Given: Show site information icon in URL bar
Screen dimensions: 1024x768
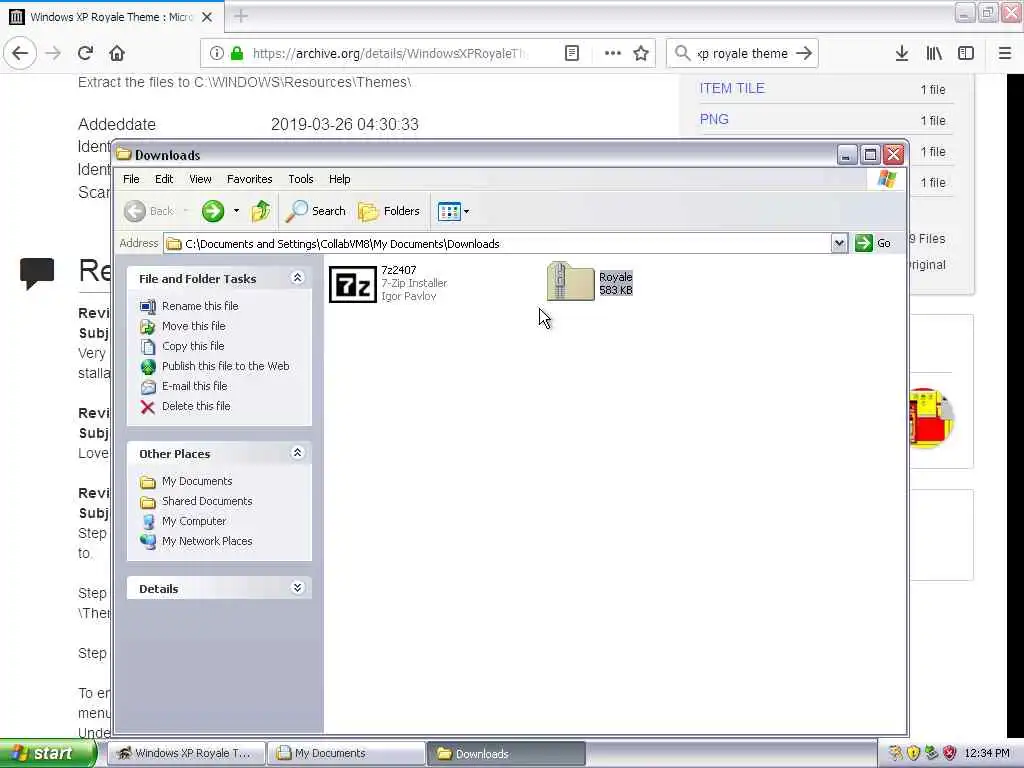Looking at the screenshot, I should coord(217,54).
